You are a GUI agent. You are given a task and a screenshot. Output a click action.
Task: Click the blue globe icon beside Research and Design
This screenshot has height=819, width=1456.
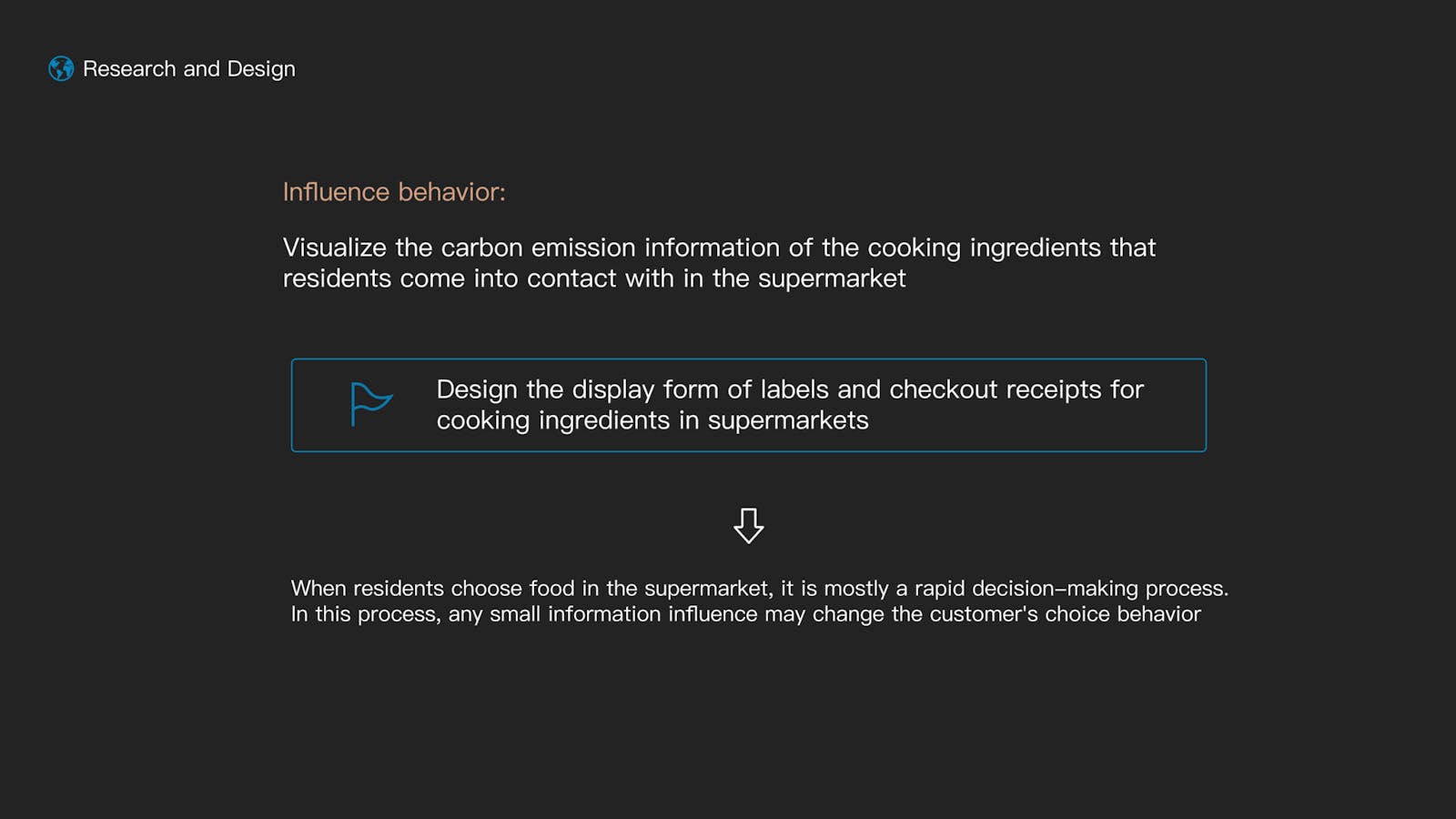tap(61, 68)
